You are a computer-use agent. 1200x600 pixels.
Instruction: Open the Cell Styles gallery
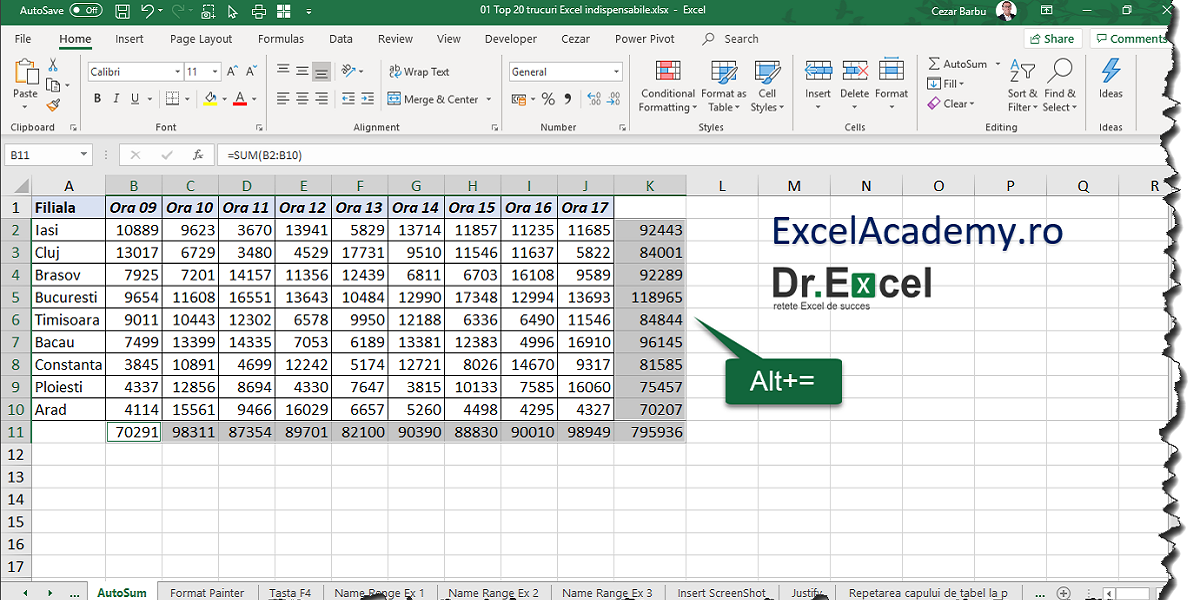pyautogui.click(x=767, y=86)
